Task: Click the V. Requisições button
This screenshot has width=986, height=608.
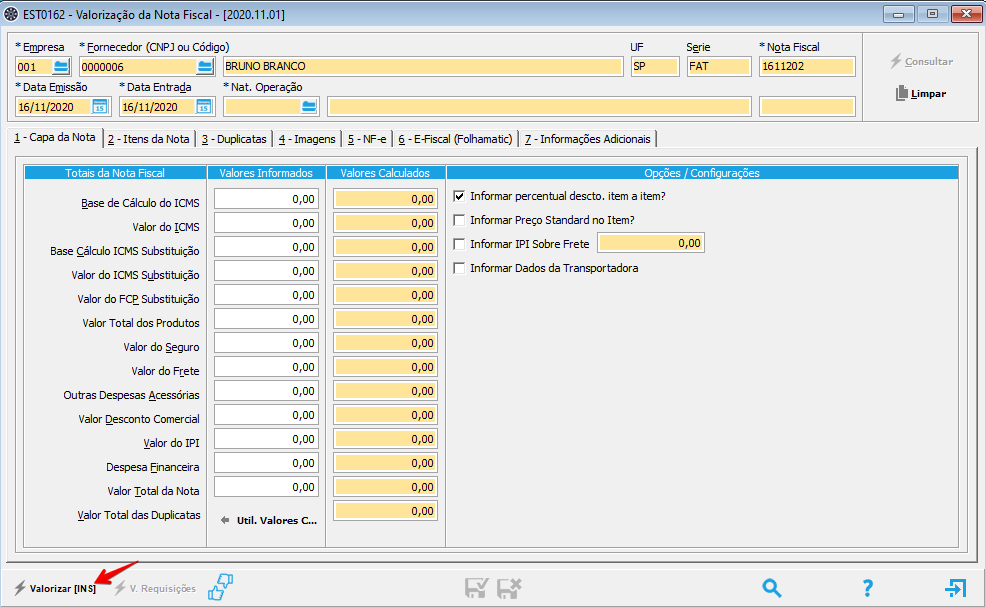Action: [155, 589]
